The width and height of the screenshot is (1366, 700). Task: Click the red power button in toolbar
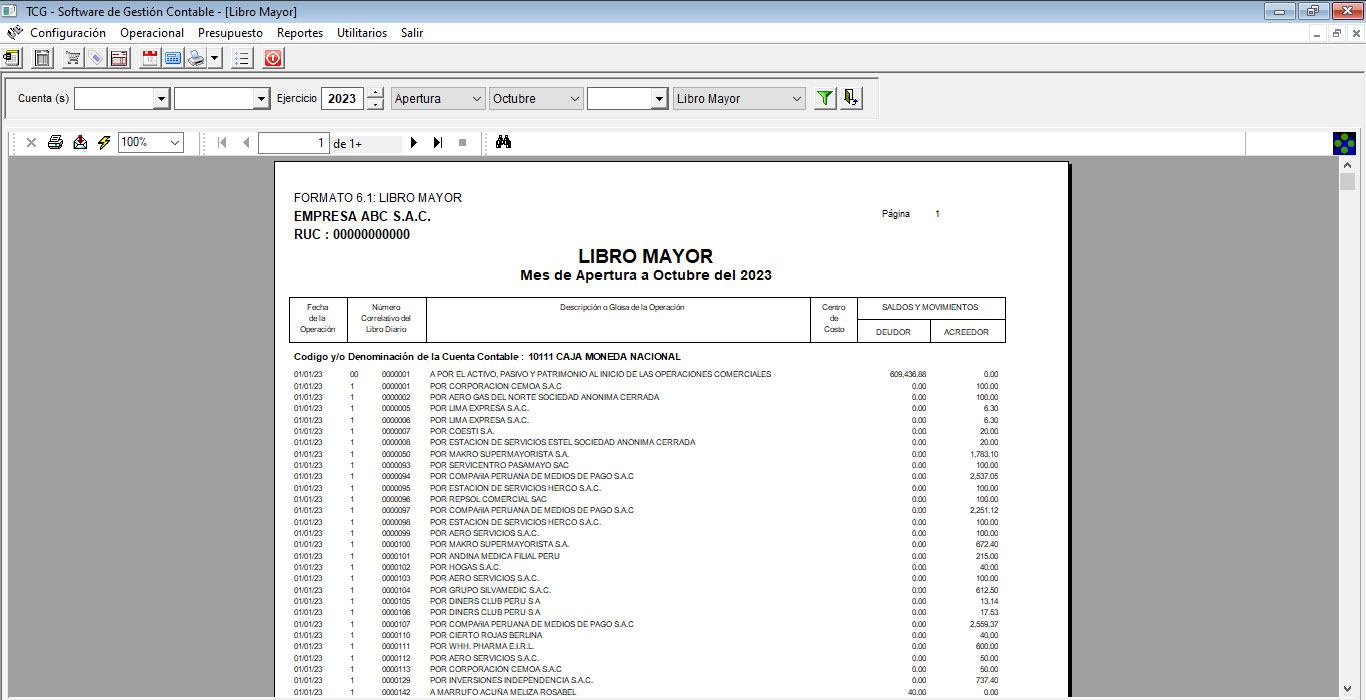(x=273, y=59)
